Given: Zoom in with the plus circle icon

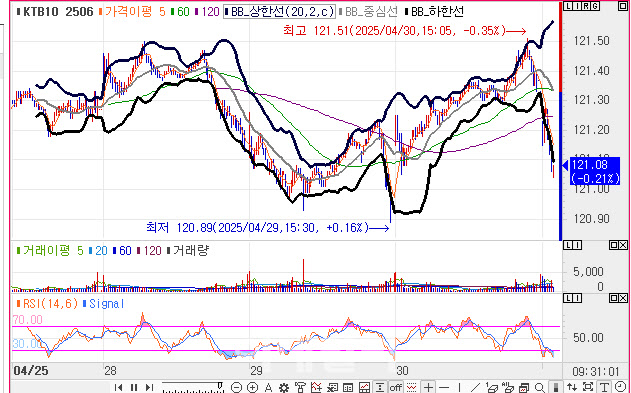Looking at the screenshot, I should 252,387.
